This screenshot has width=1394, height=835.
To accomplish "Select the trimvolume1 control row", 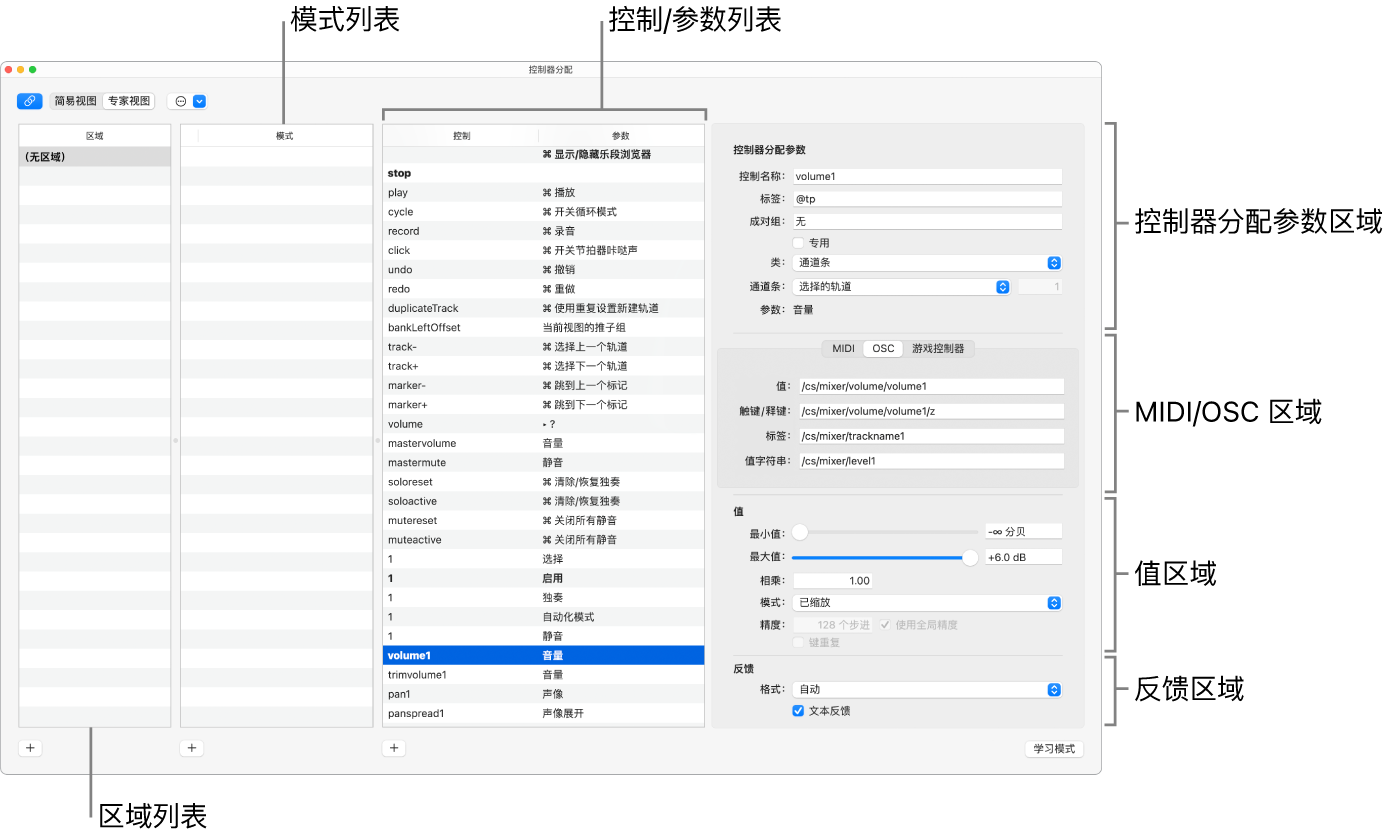I will pos(544,675).
